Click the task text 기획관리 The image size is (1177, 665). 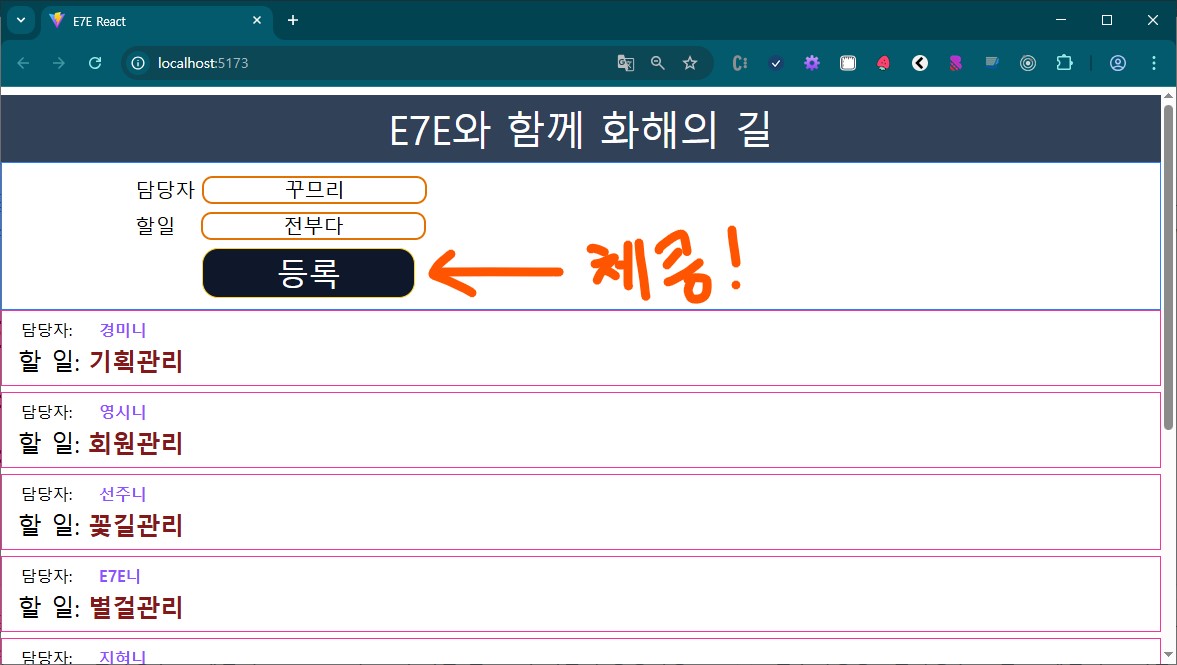pyautogui.click(x=136, y=361)
